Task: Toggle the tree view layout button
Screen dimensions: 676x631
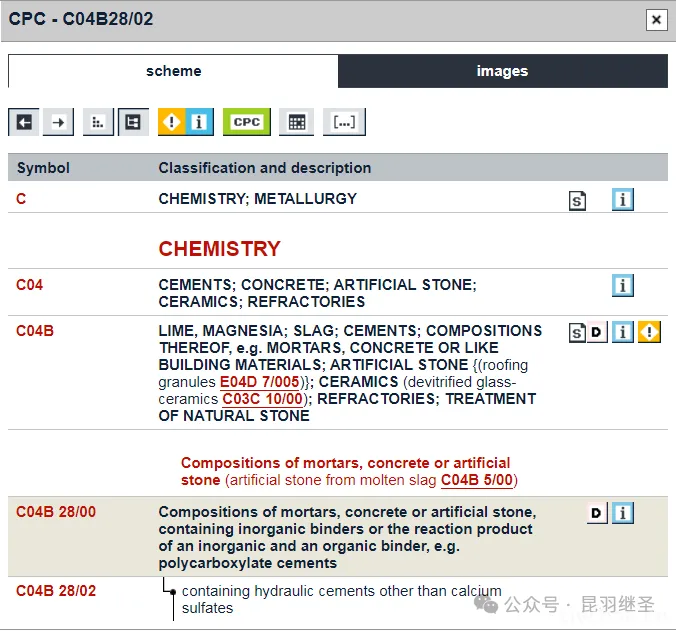Action: click(133, 122)
